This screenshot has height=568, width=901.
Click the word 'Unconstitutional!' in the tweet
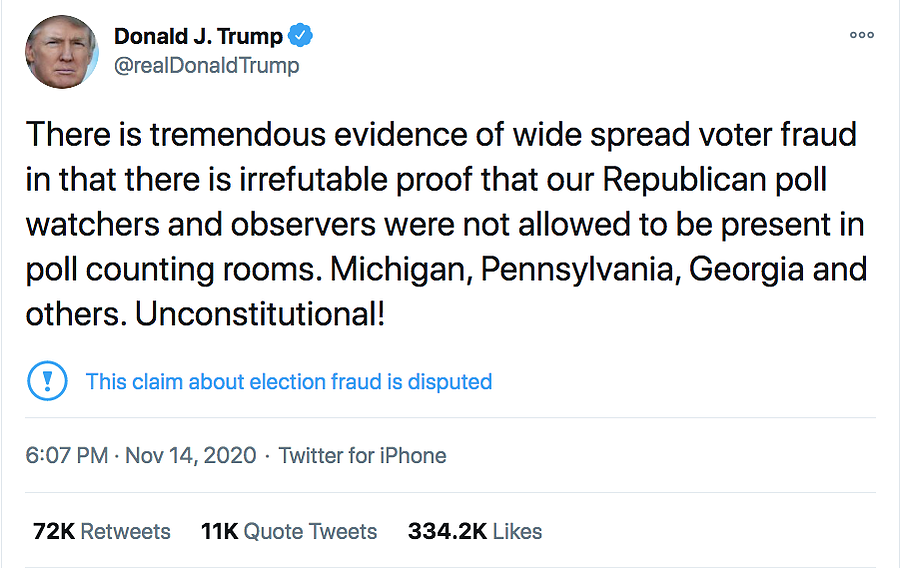tap(260, 314)
